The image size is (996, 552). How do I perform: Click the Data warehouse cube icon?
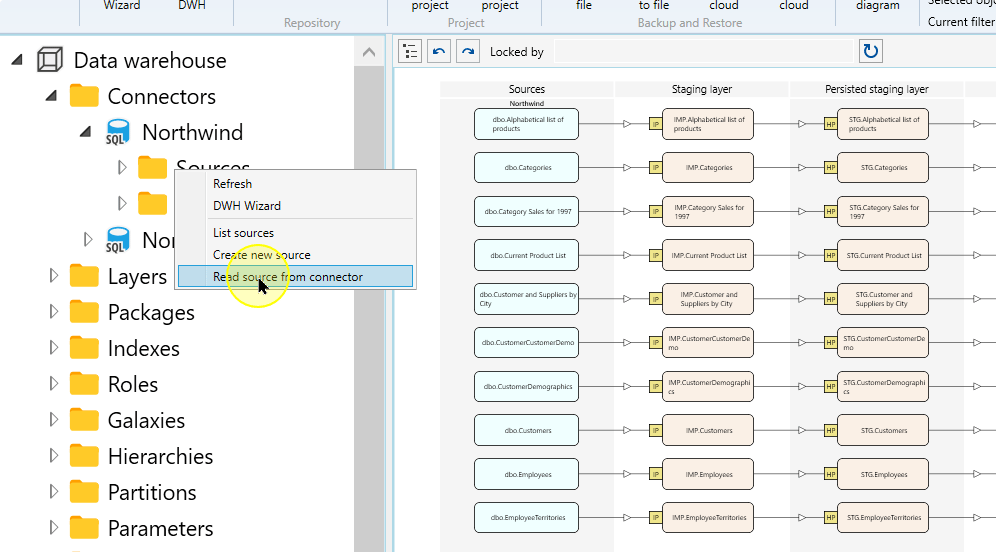50,60
